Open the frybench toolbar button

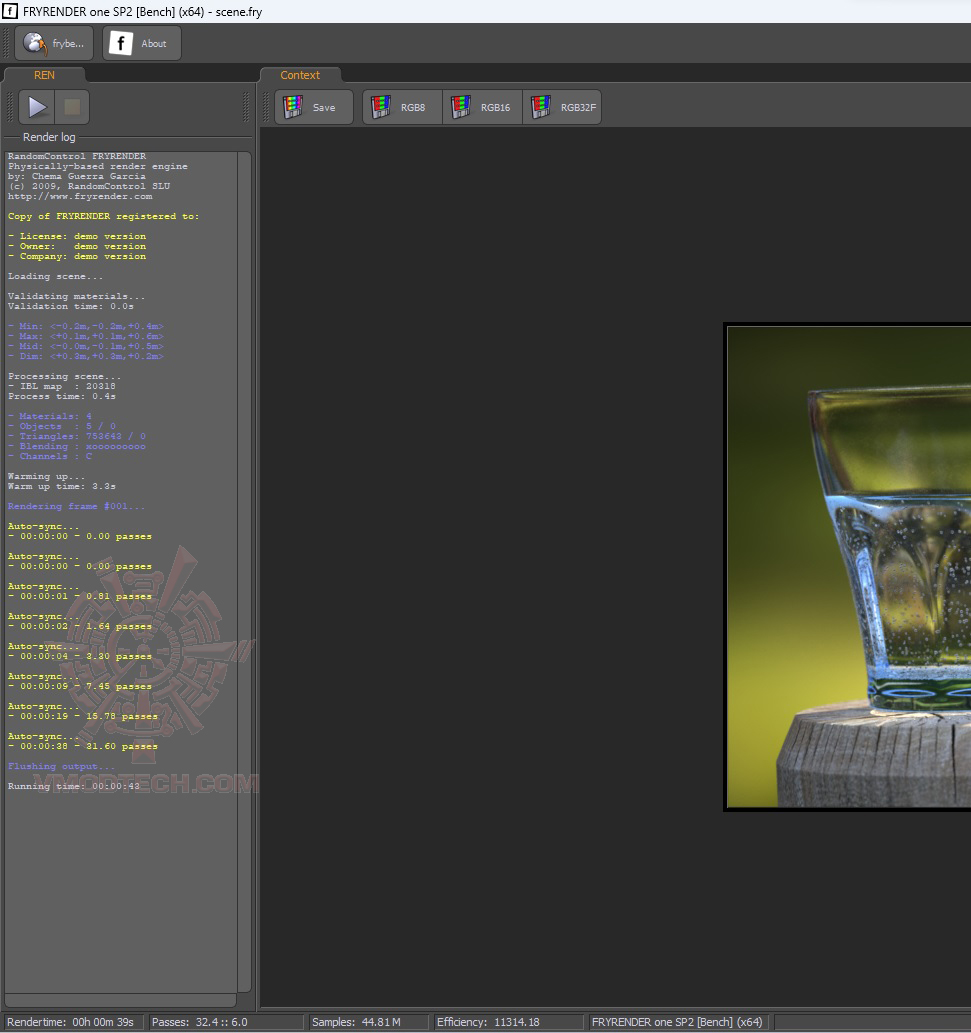(x=54, y=43)
